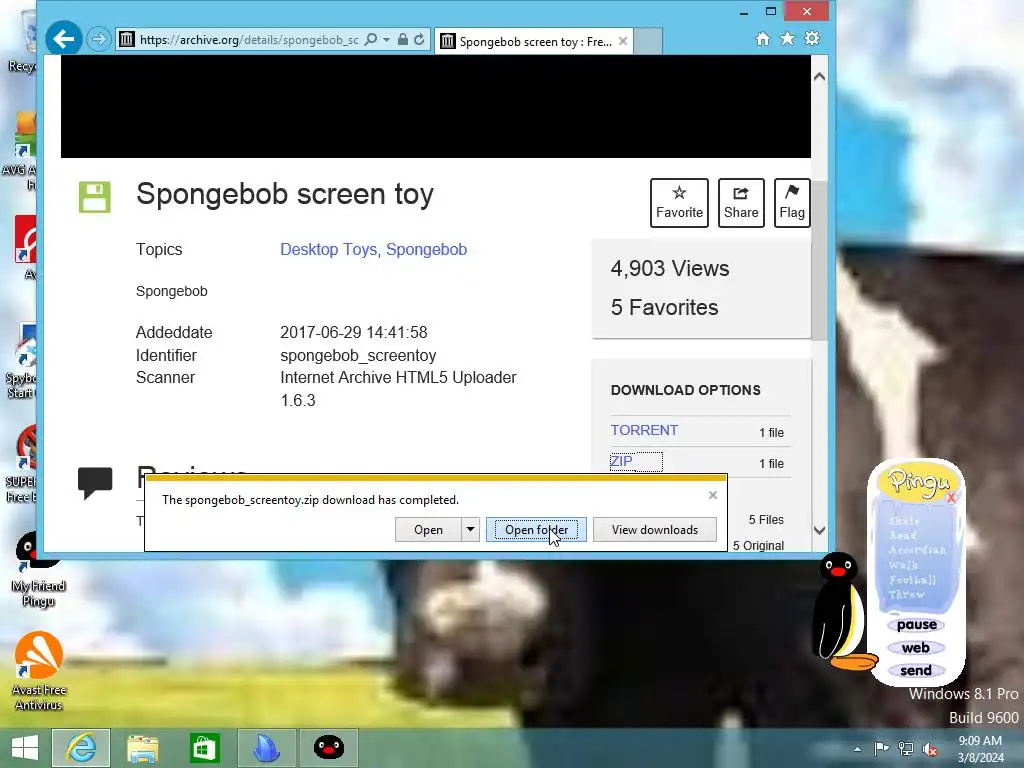Screen dimensions: 1024x768
Task: Click Internet Explorer taskbar icon
Action: (x=81, y=748)
